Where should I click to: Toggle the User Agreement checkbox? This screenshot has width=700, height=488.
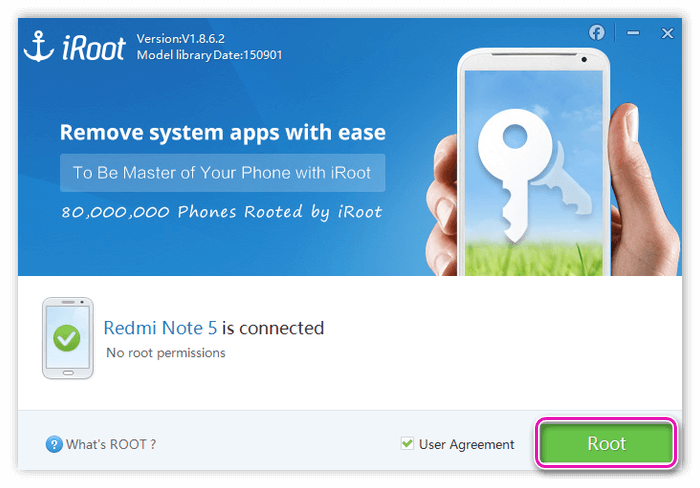click(x=407, y=443)
